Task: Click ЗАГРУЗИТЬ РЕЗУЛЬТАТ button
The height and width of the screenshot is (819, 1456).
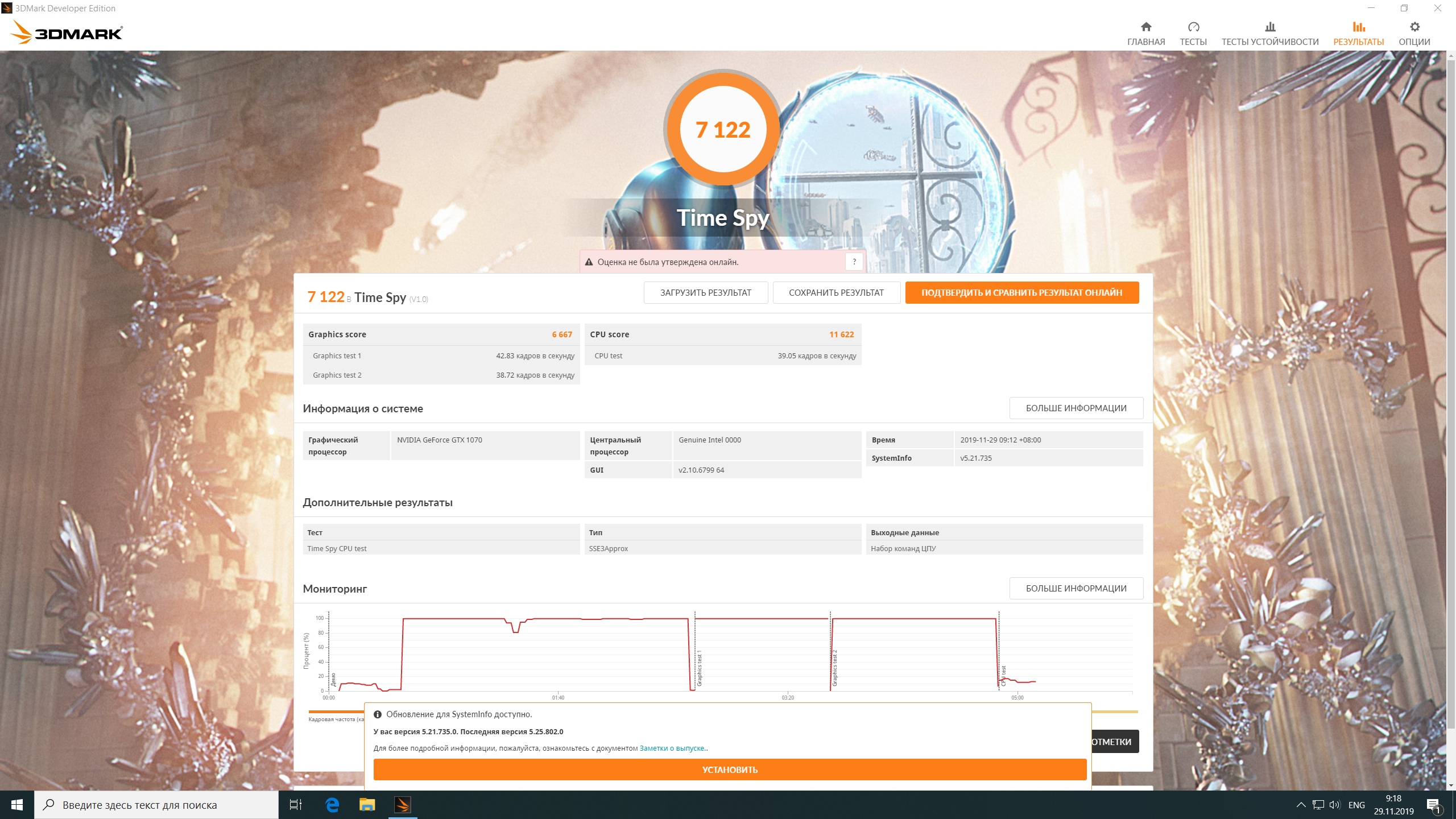Action: 705,292
